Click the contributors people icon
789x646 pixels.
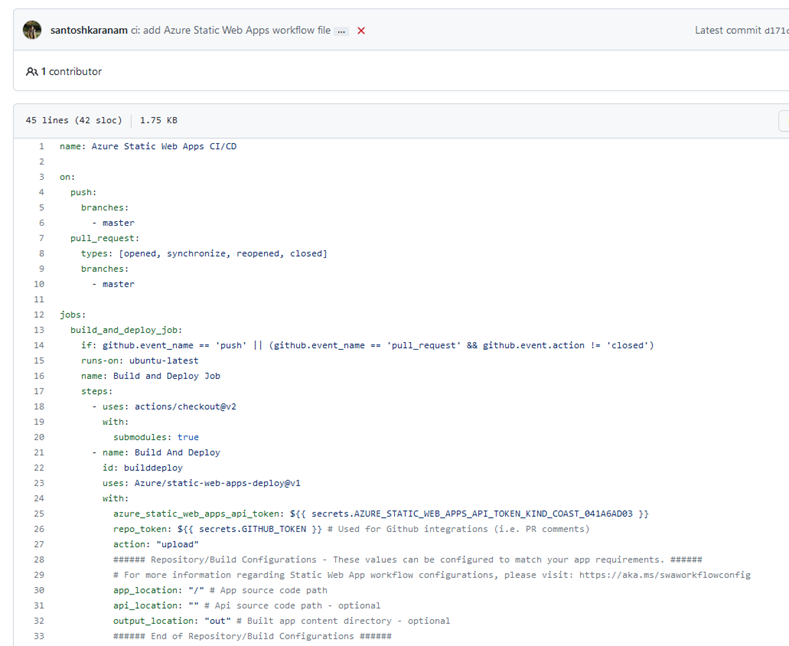point(32,71)
